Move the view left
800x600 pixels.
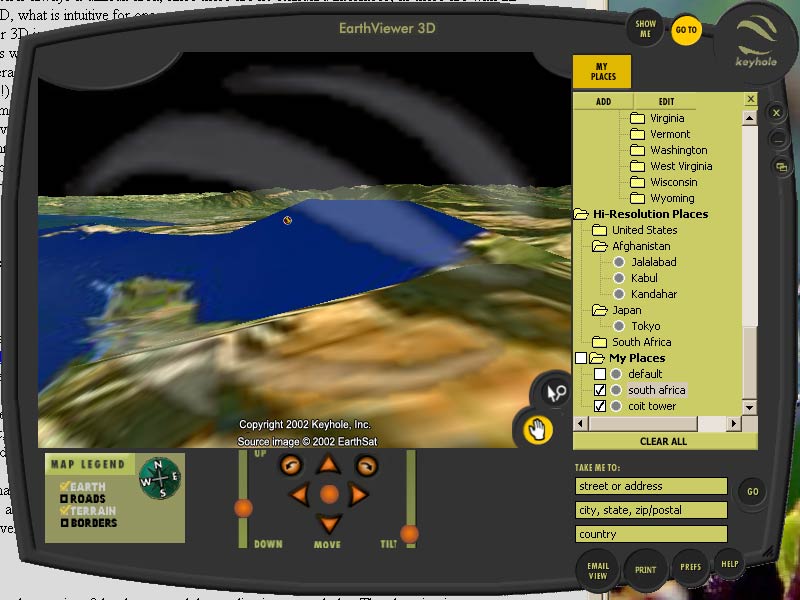point(299,494)
